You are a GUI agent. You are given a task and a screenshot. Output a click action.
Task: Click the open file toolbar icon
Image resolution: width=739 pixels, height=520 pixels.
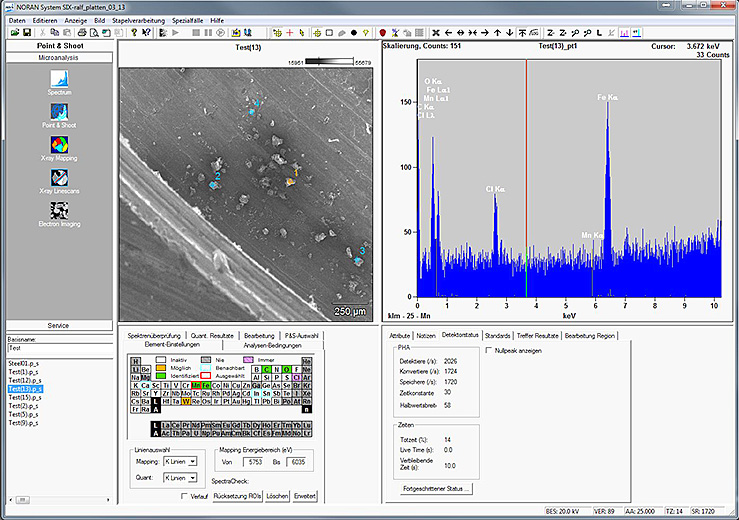coord(15,33)
